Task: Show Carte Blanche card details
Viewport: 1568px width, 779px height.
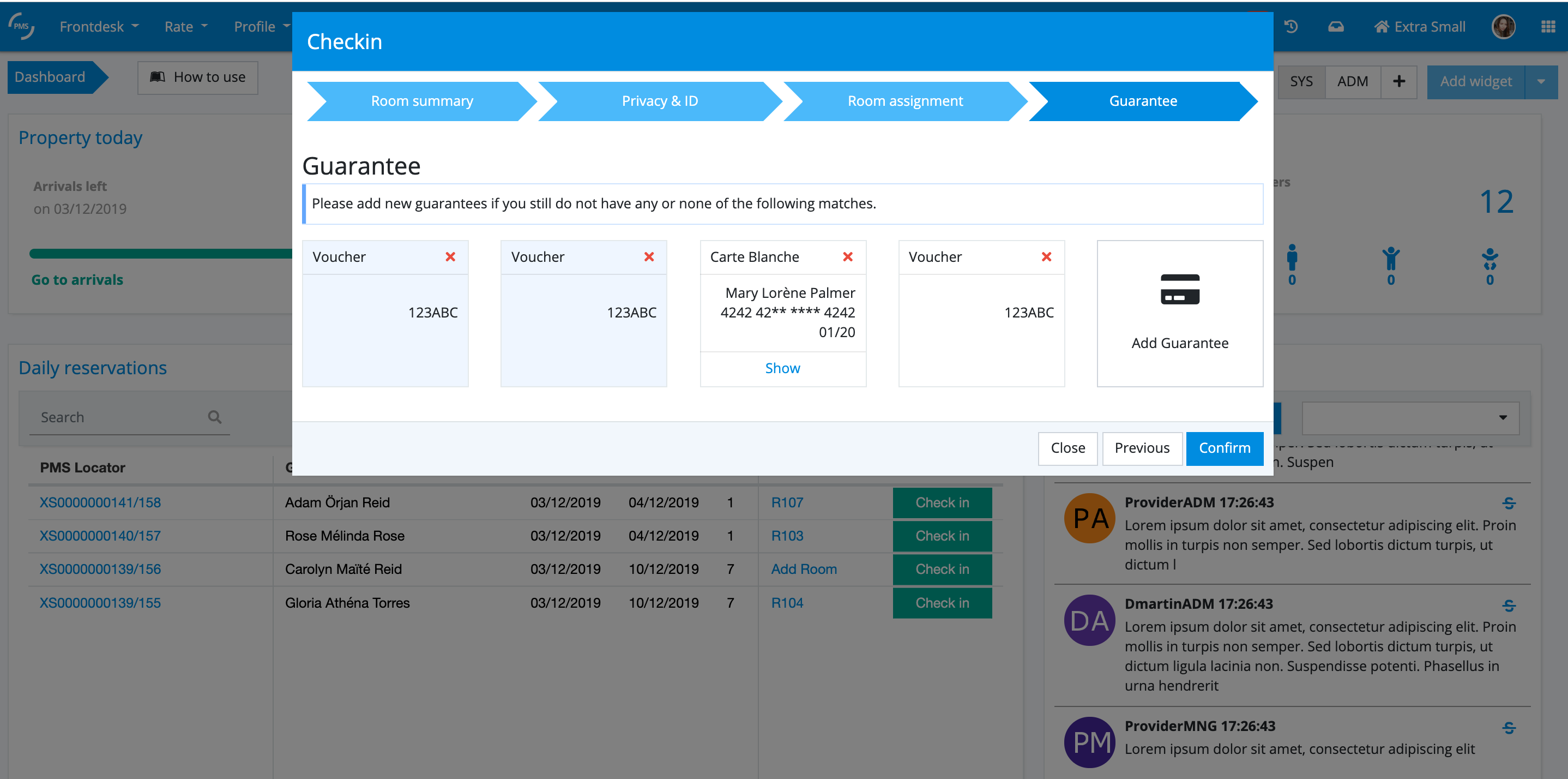Action: tap(782, 368)
